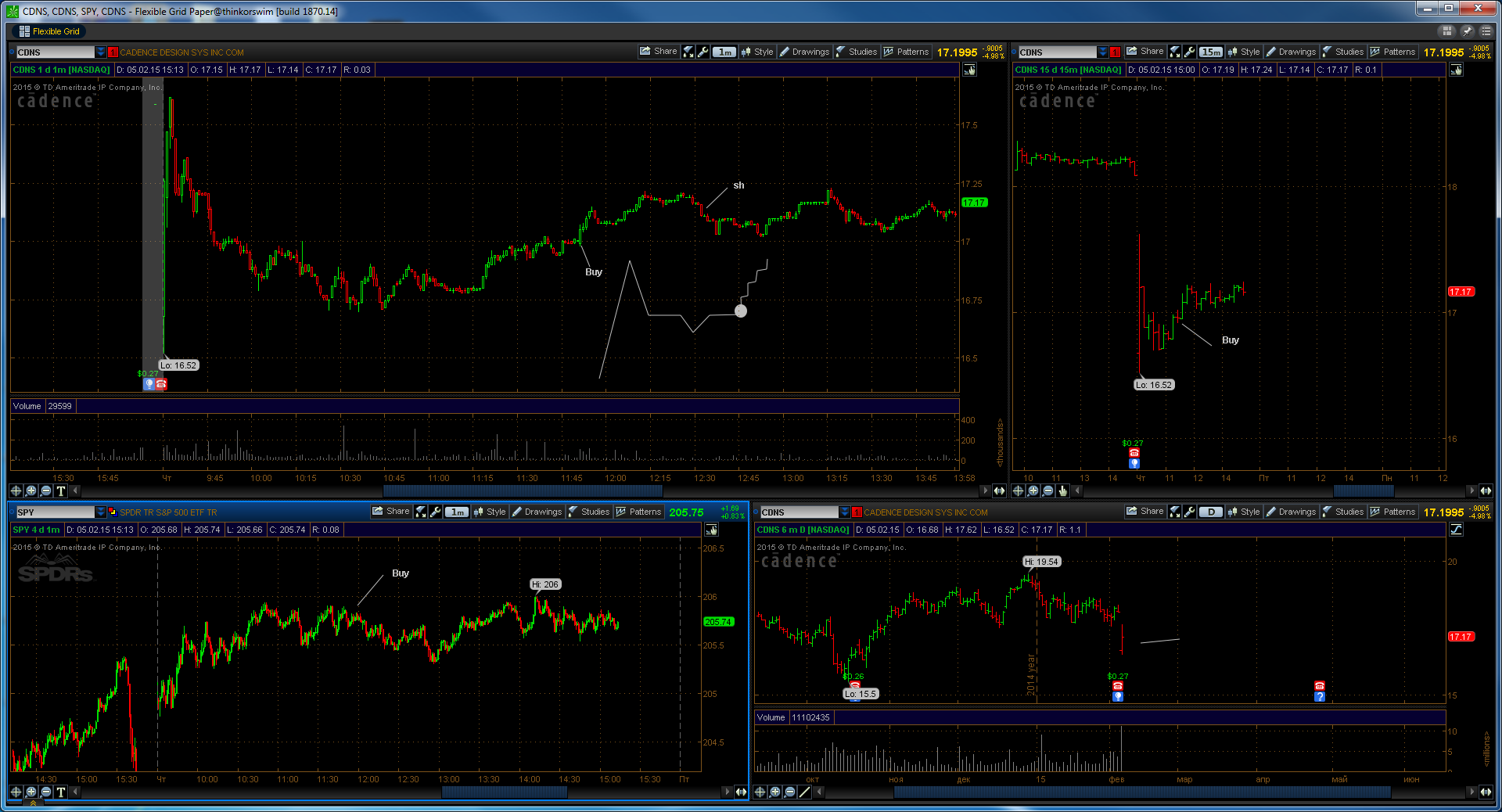Open 1m timeframe selector in top-left chart
1502x812 pixels.
(724, 52)
